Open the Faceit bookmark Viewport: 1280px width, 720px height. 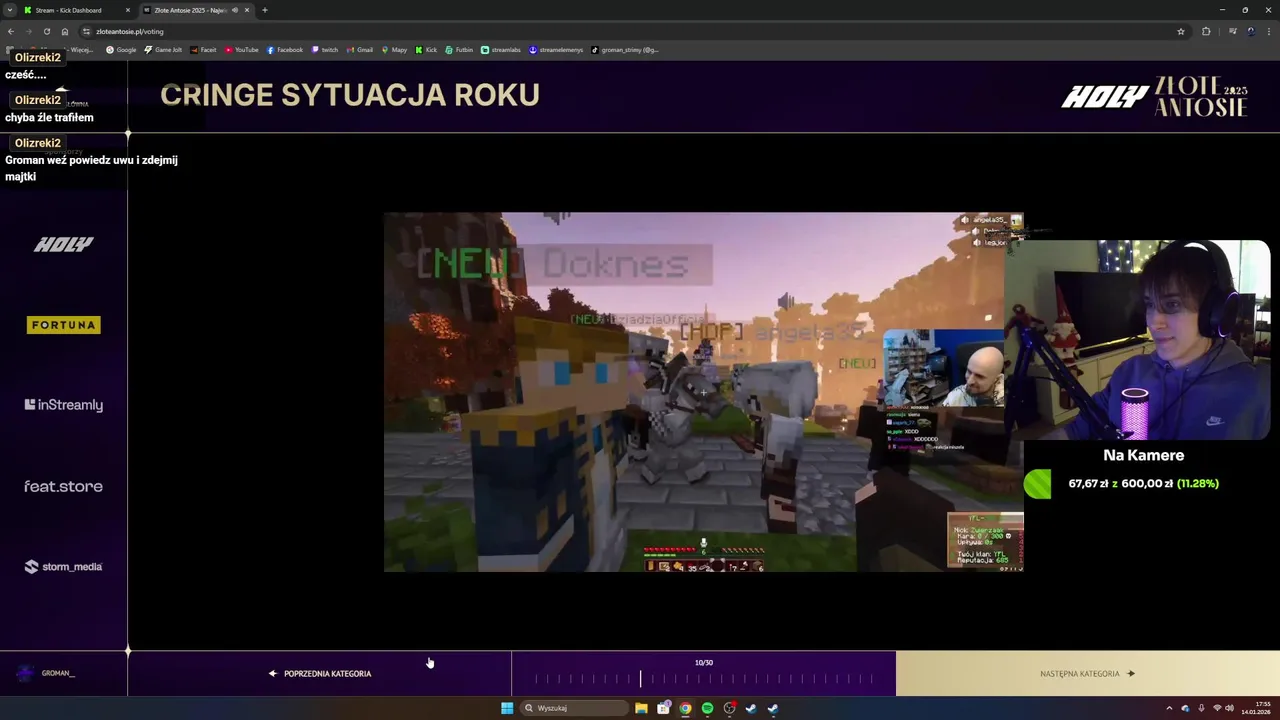(204, 49)
